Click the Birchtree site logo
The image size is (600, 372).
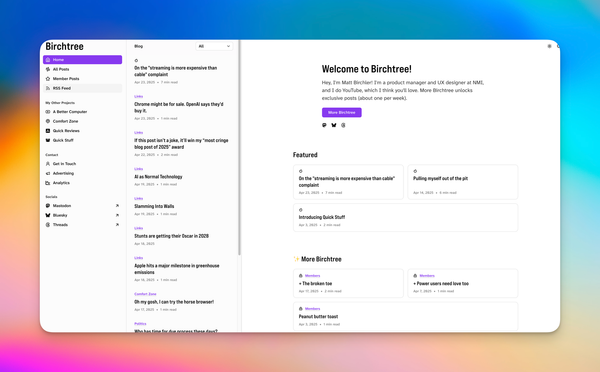pos(64,46)
